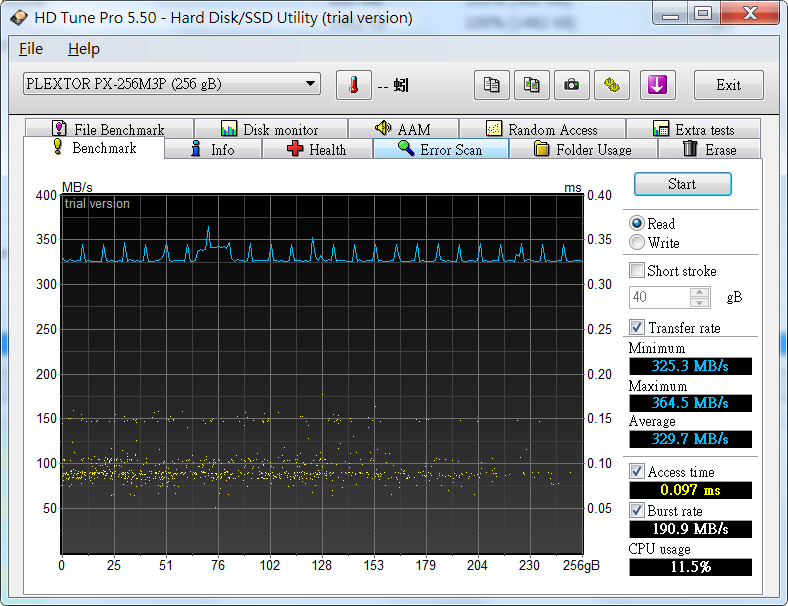
Task: Open the options wrench icon
Action: (x=611, y=85)
